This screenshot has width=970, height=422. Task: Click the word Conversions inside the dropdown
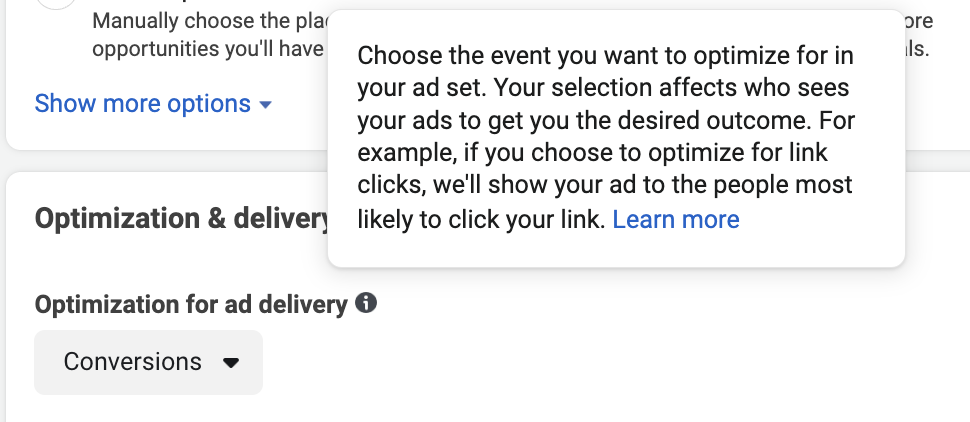(x=132, y=362)
